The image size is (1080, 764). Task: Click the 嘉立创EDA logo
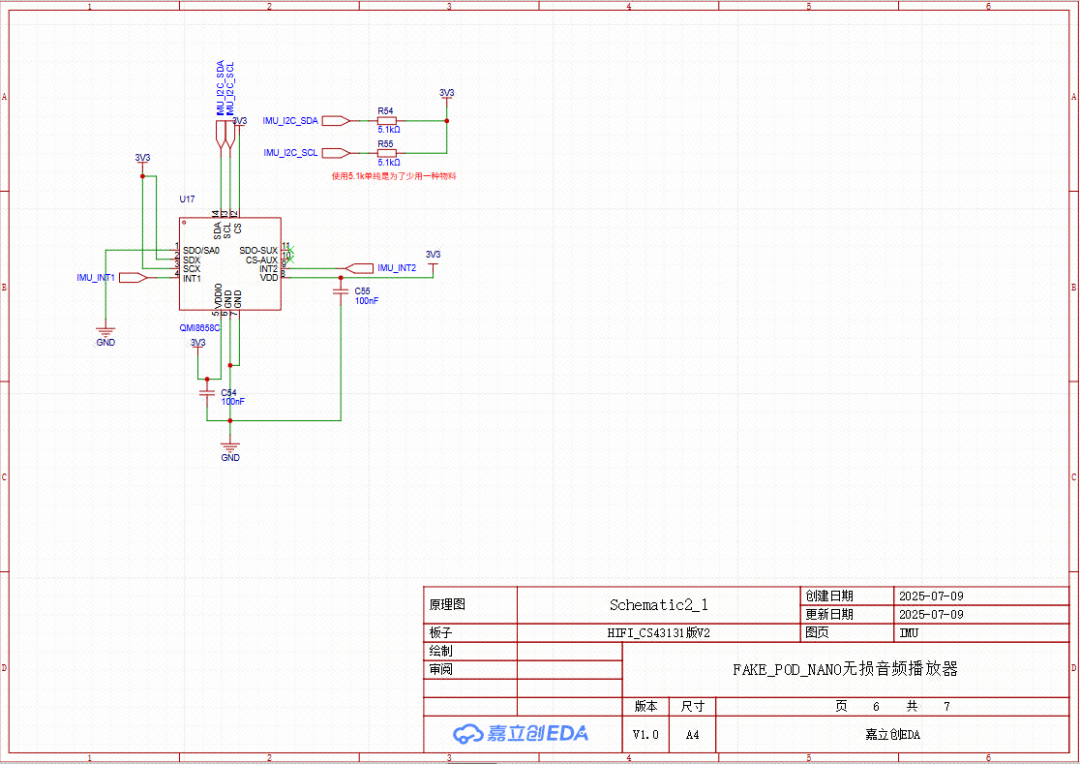pos(521,734)
